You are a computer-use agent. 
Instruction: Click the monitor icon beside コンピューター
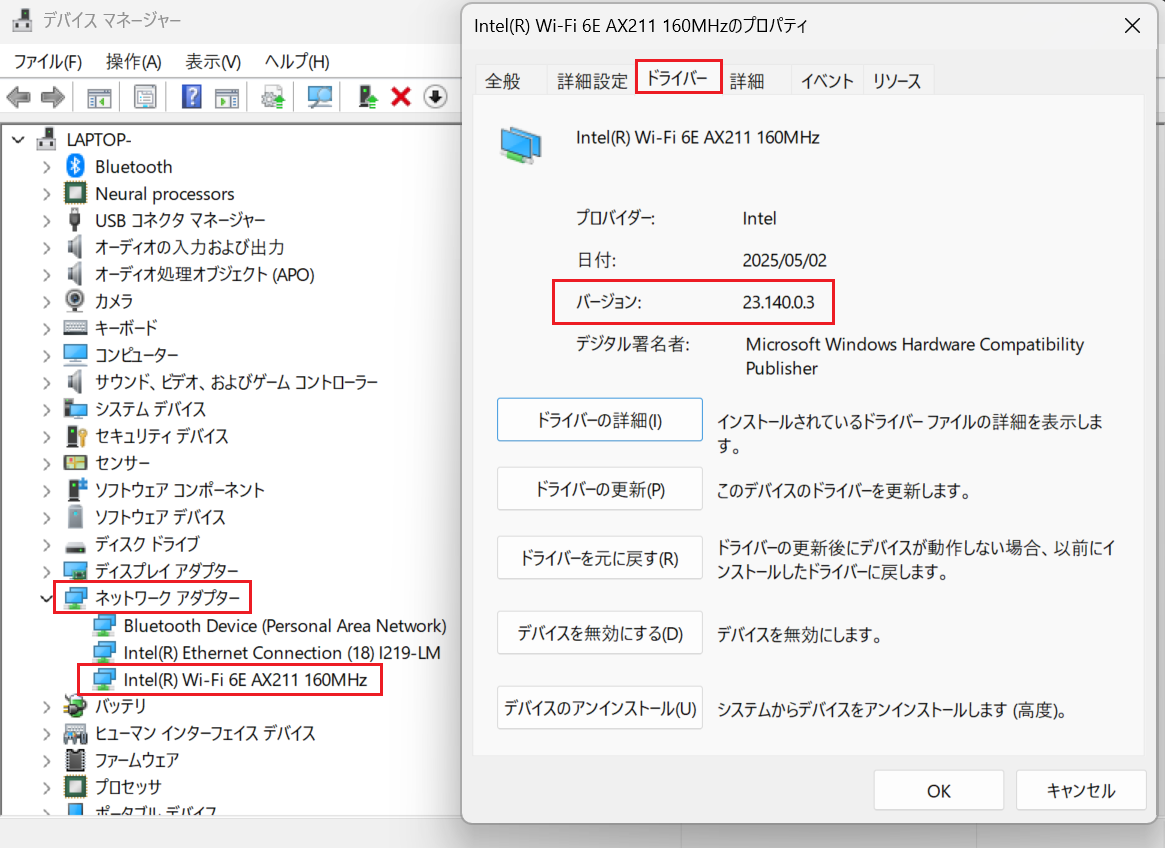coord(75,355)
